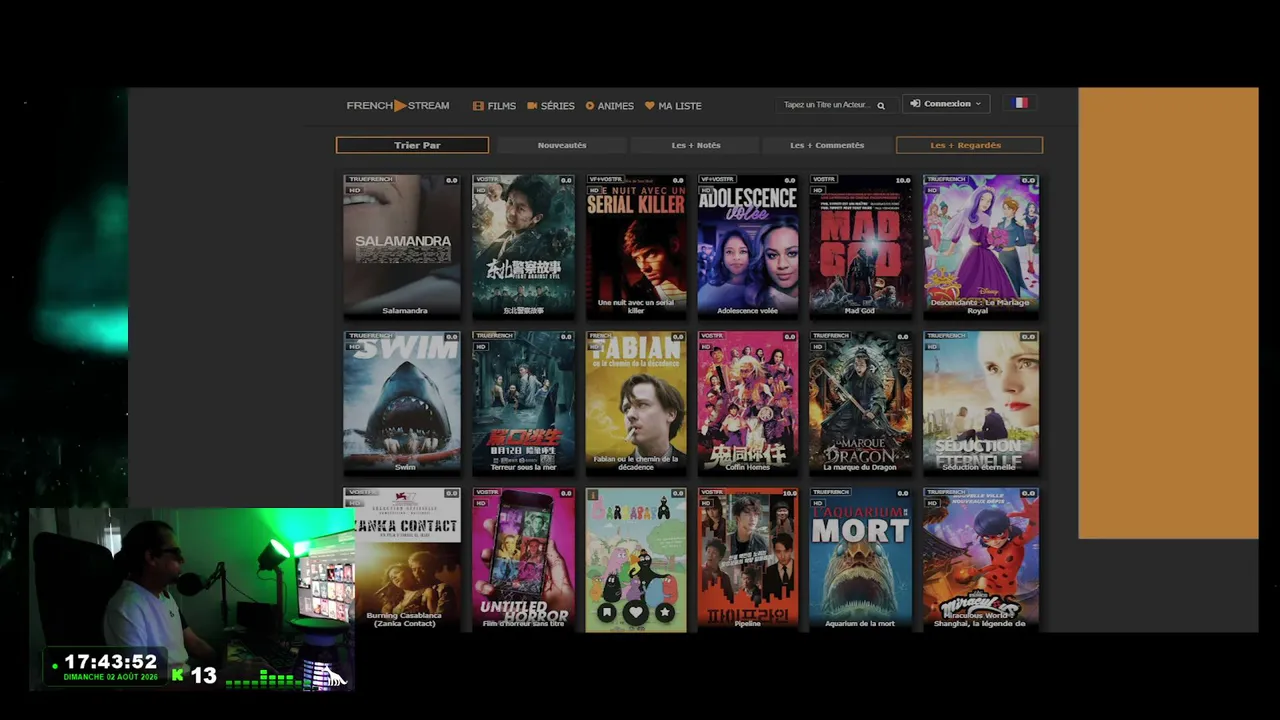
Task: Open the Descendants: Le Mariage Royal poster
Action: click(981, 246)
